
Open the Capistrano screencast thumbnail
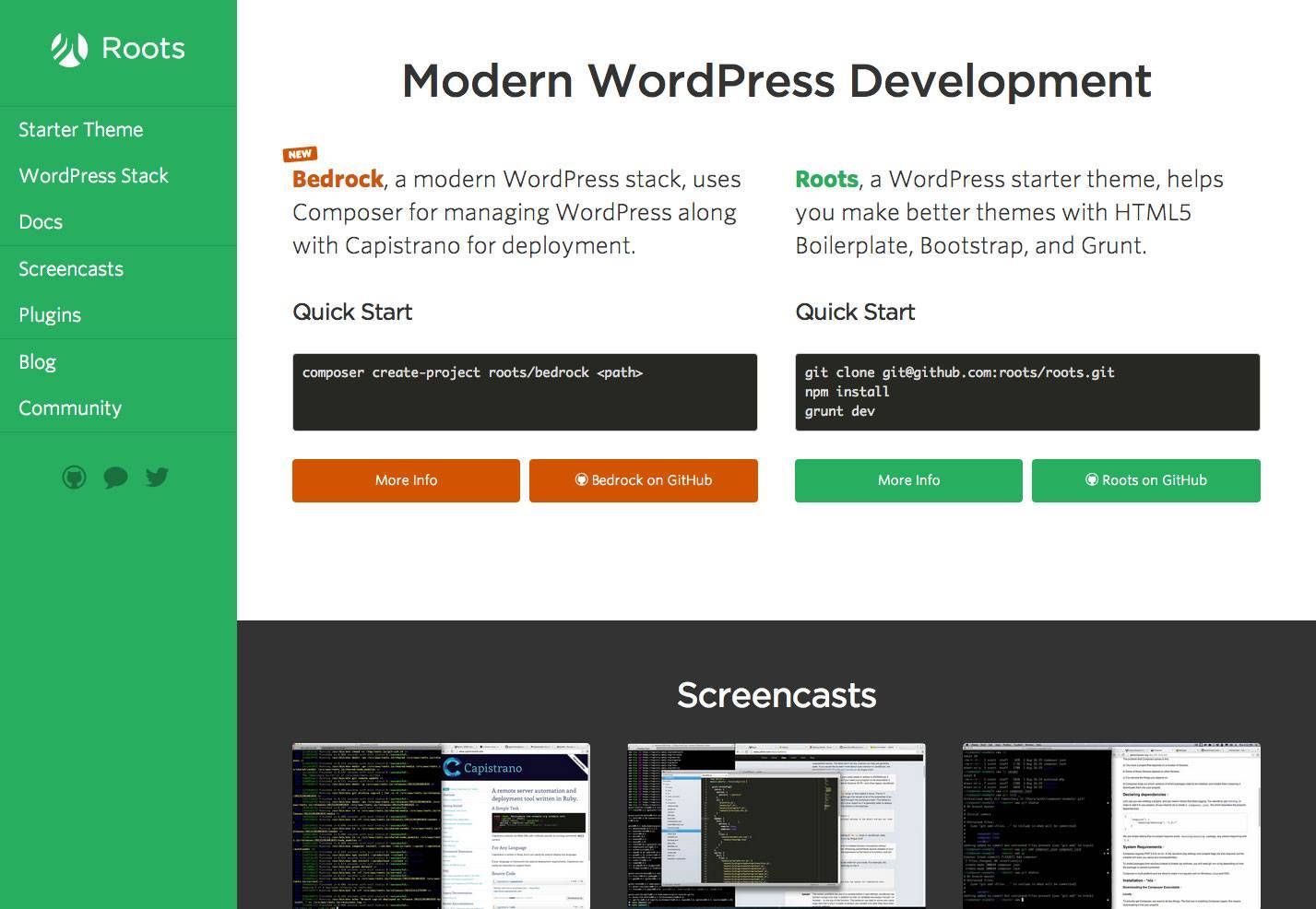coord(441,826)
